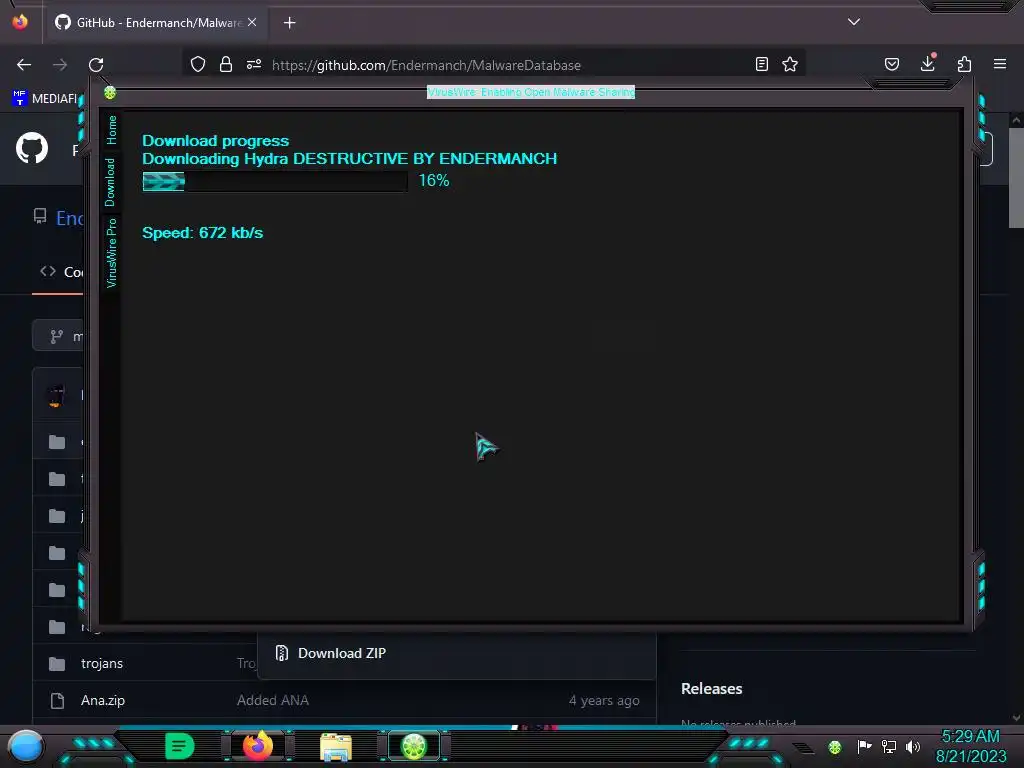
Task: Open the VirusWire Pro sidebar tab
Action: (x=112, y=253)
